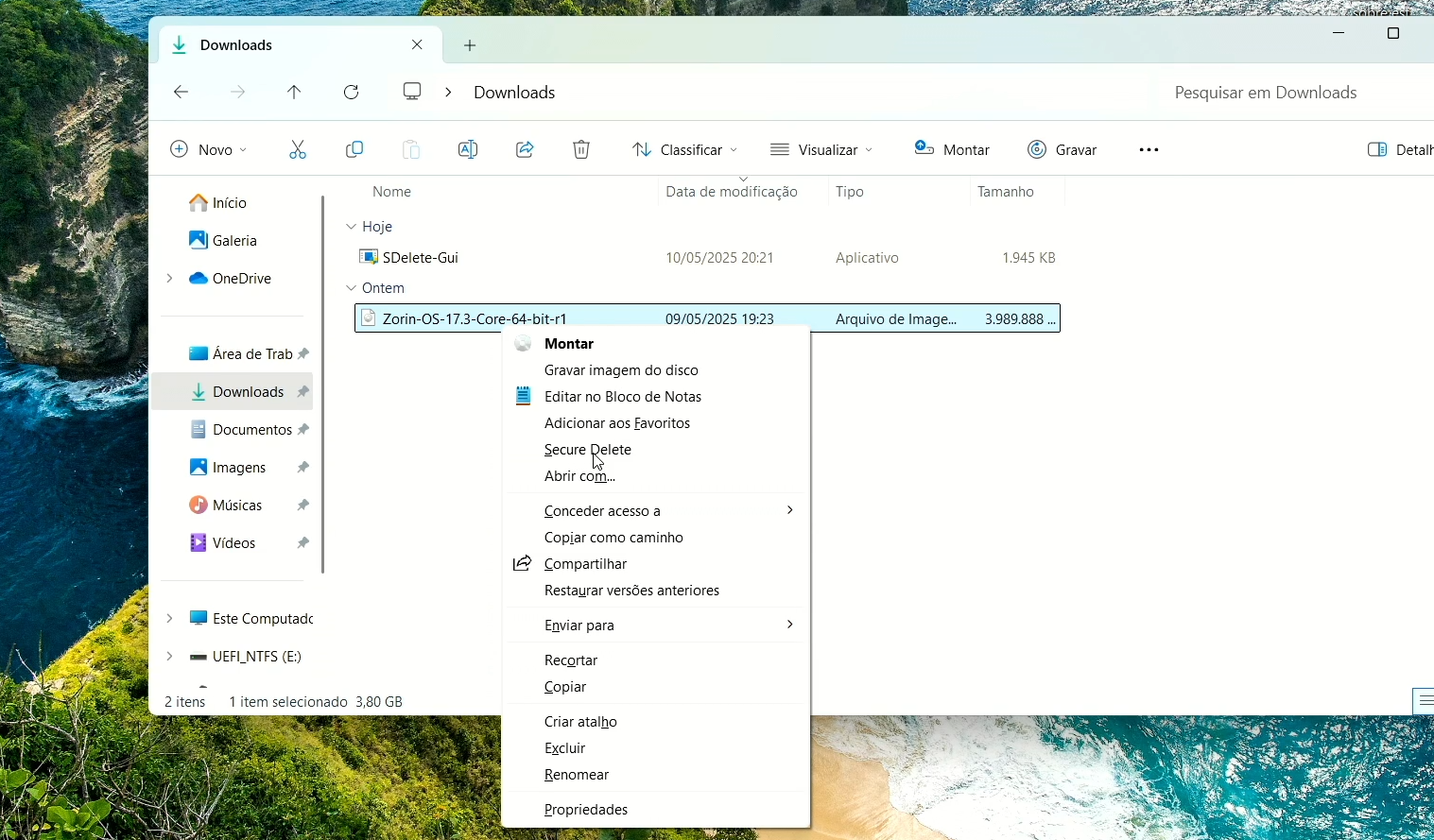This screenshot has height=840, width=1434.
Task: Go up one folder level with the up arrow
Action: (294, 92)
